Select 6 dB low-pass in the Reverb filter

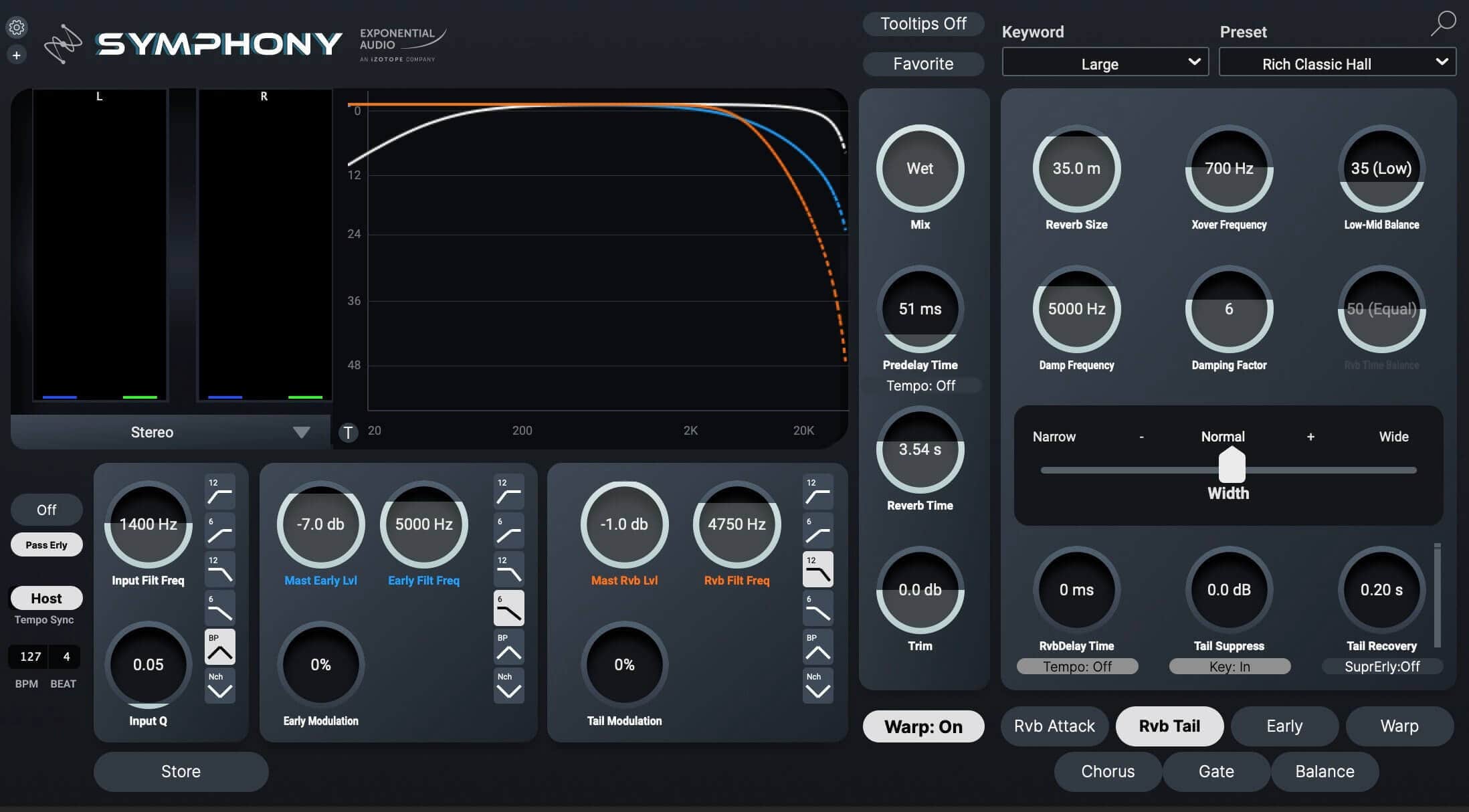(x=817, y=608)
